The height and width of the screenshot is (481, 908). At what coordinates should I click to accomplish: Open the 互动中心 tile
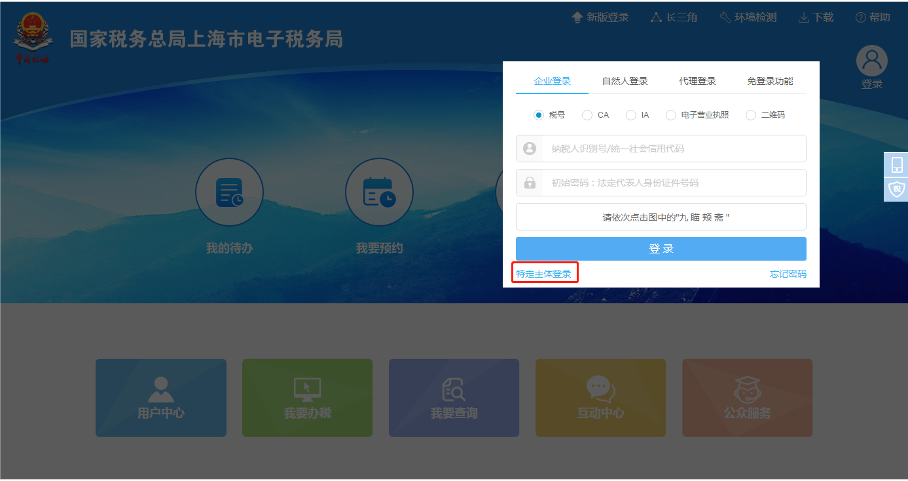(x=601, y=398)
